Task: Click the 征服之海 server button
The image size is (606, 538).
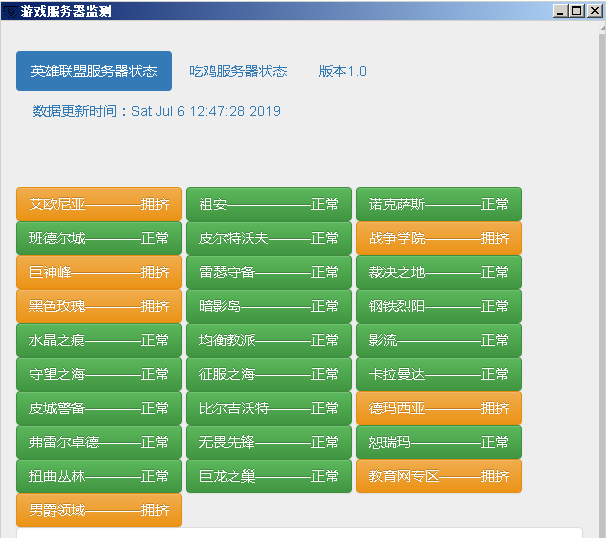Action: tap(269, 374)
